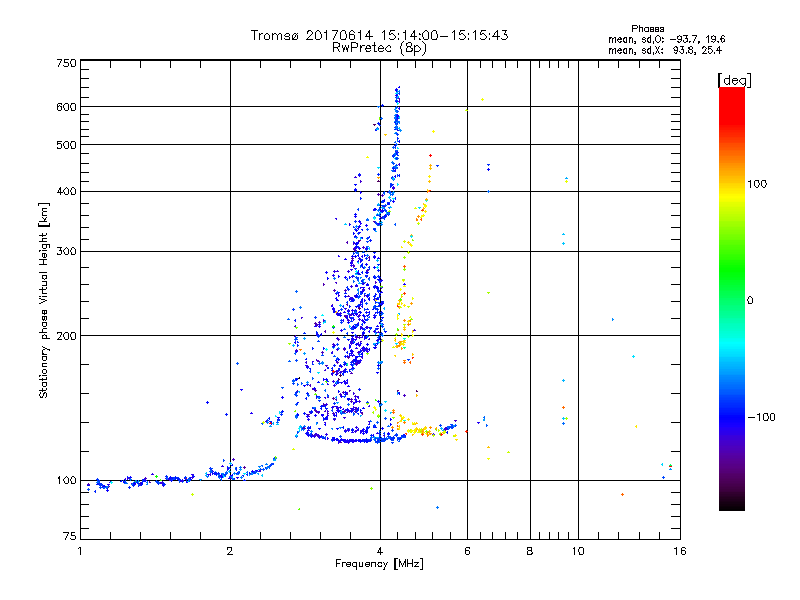Image resolution: width=800 pixels, height=600 pixels.
Task: Click the x-axis tick label '6'
Action: coord(467,551)
